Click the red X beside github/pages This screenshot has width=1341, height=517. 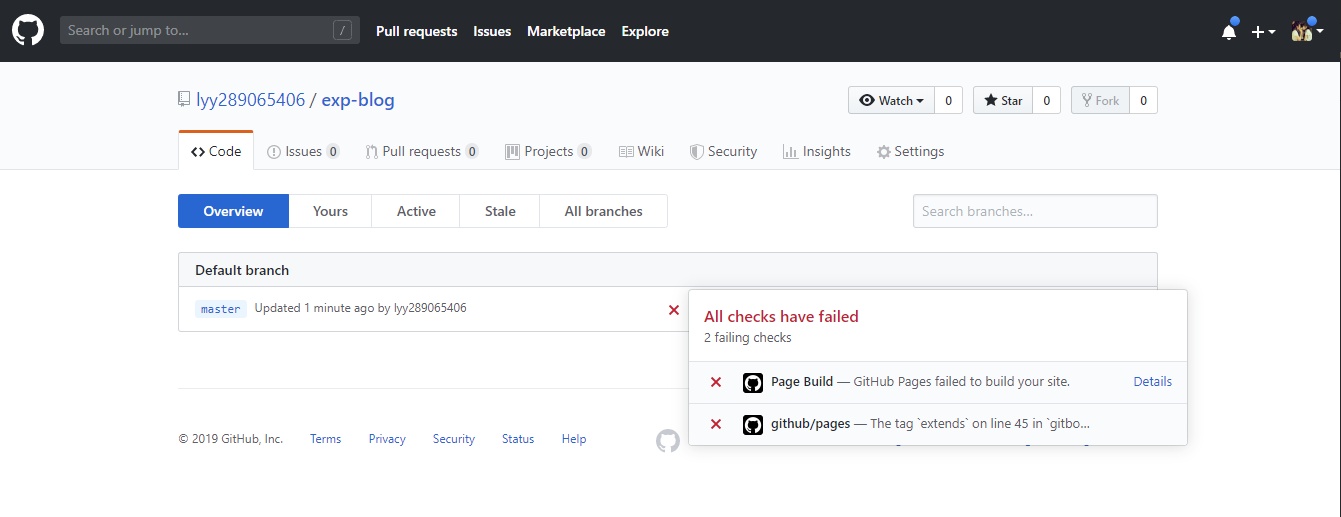(716, 424)
